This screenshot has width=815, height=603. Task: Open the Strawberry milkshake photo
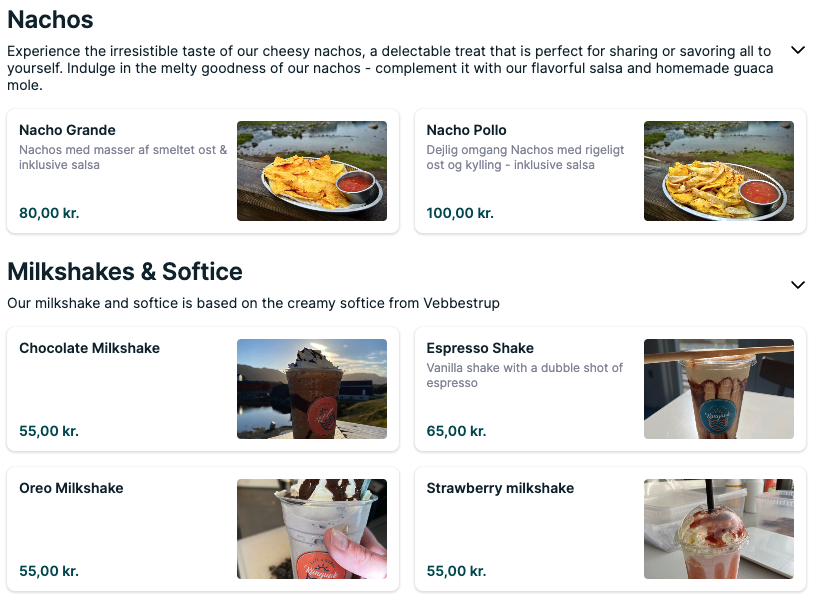pyautogui.click(x=719, y=529)
